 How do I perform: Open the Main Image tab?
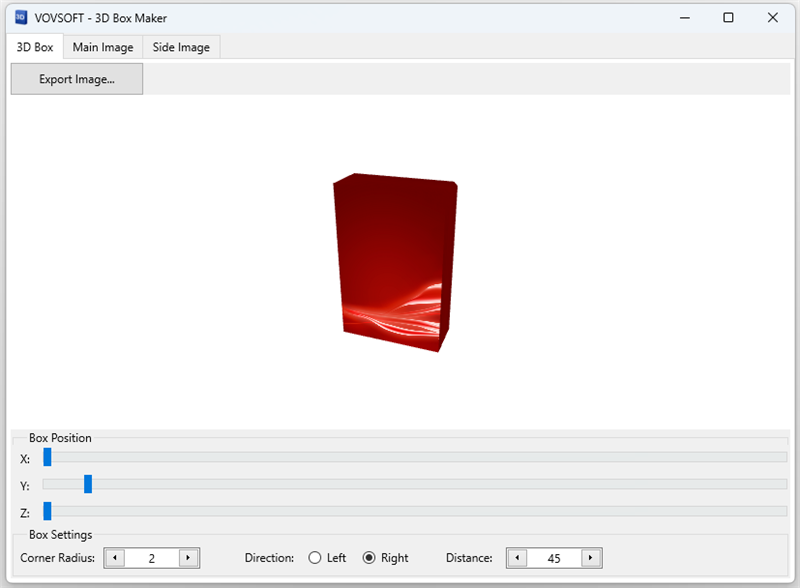coord(103,47)
